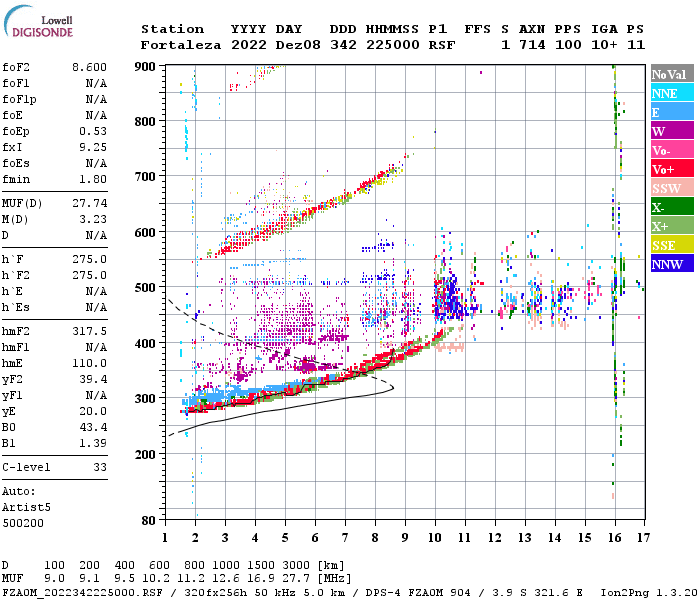Click the hmF2 value 317.5
This screenshot has width=700, height=600.
[90, 332]
